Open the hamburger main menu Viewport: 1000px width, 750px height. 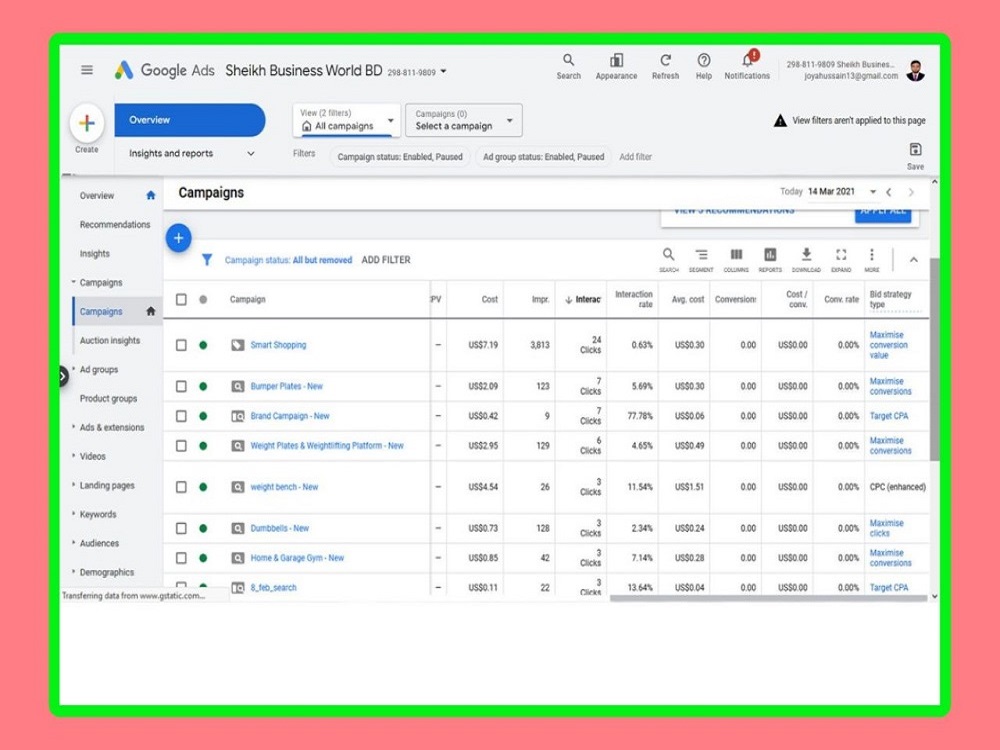click(x=87, y=70)
